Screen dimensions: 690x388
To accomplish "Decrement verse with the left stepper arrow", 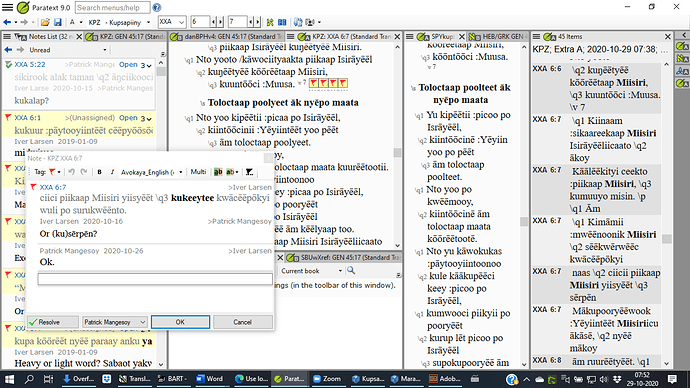I will (251, 22).
